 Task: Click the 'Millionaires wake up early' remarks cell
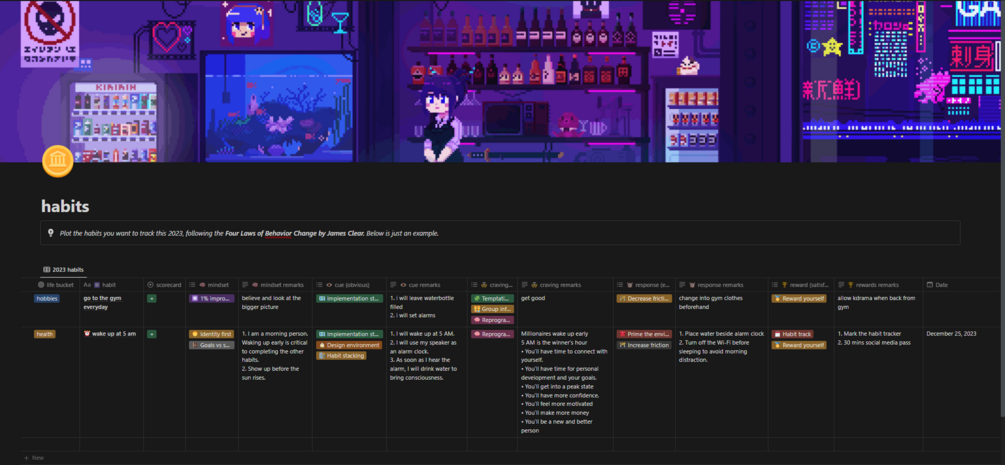pyautogui.click(x=564, y=382)
